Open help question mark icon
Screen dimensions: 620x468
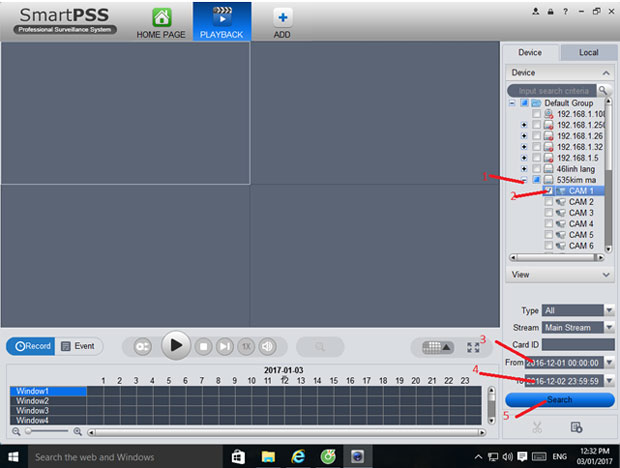click(x=565, y=11)
